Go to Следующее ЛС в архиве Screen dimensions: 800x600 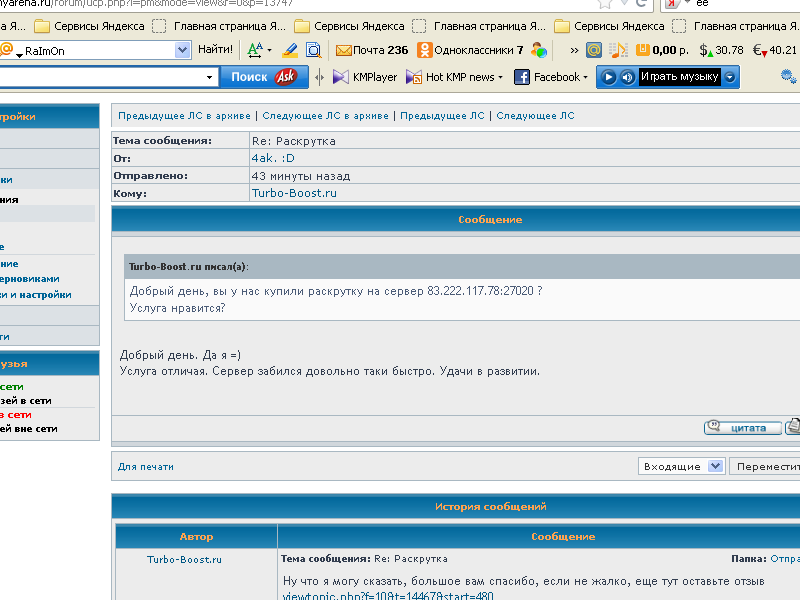[325, 116]
